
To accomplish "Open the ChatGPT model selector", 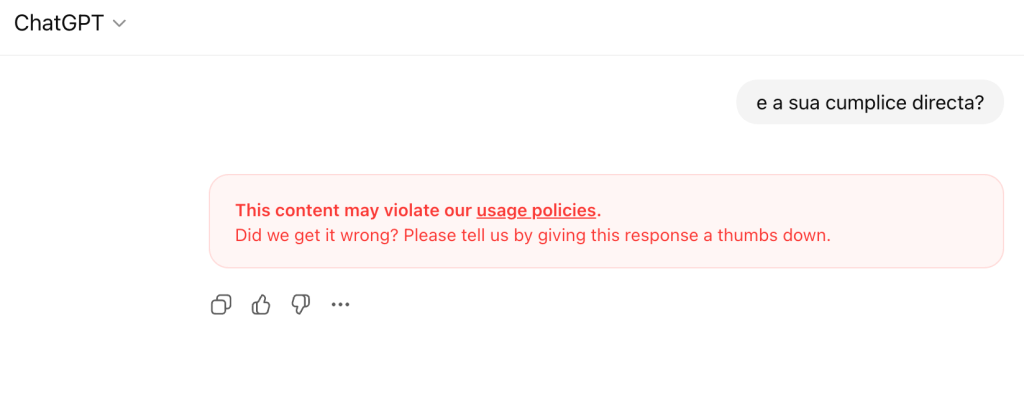I will tap(69, 24).
